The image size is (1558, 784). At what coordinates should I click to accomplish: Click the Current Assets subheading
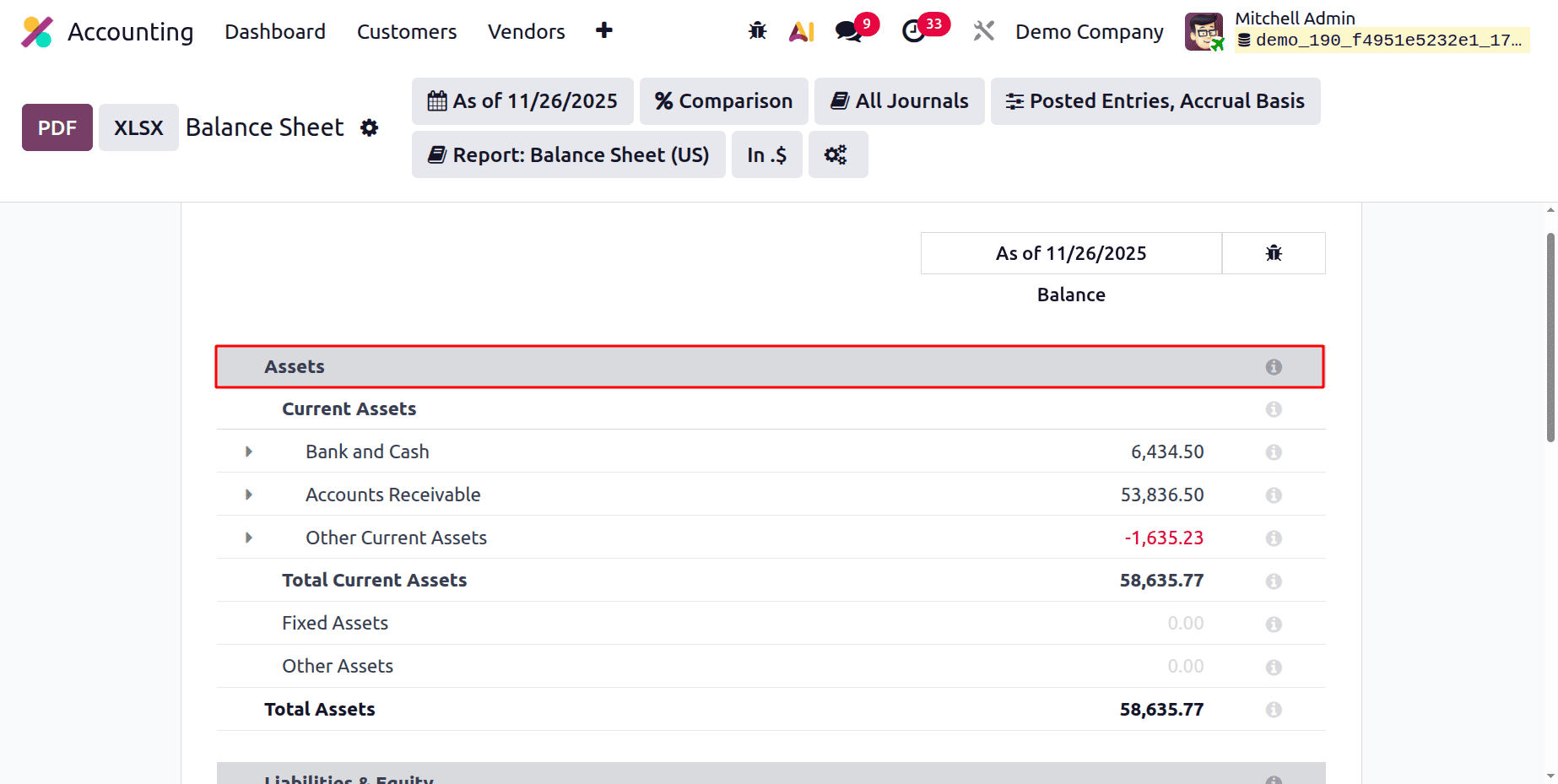tap(349, 409)
